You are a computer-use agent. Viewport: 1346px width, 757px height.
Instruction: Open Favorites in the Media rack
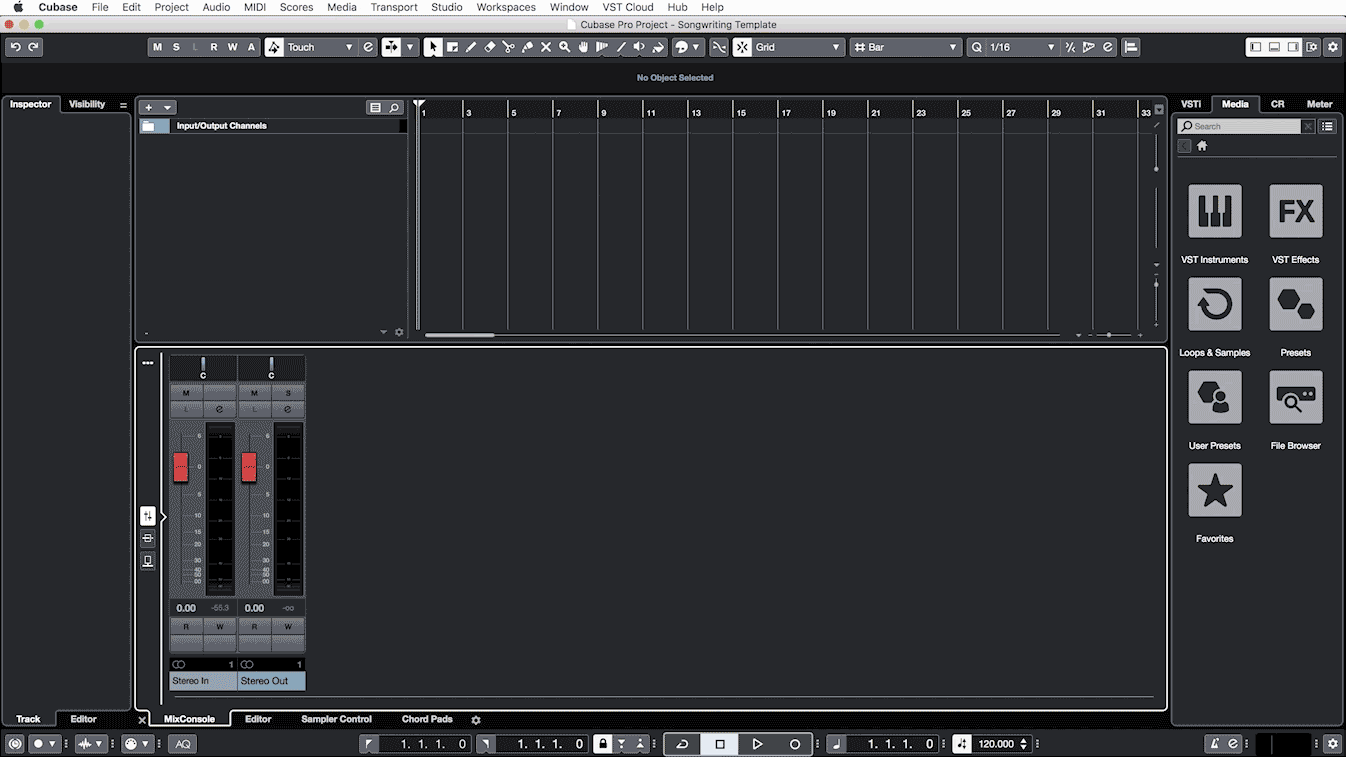coord(1214,490)
